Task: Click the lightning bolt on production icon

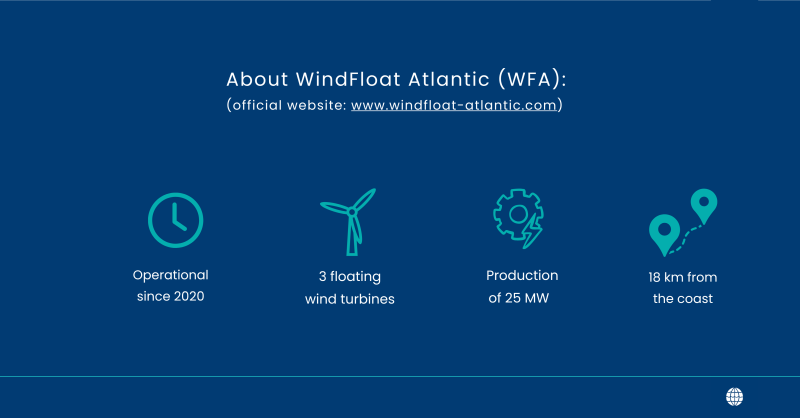Action: (532, 232)
